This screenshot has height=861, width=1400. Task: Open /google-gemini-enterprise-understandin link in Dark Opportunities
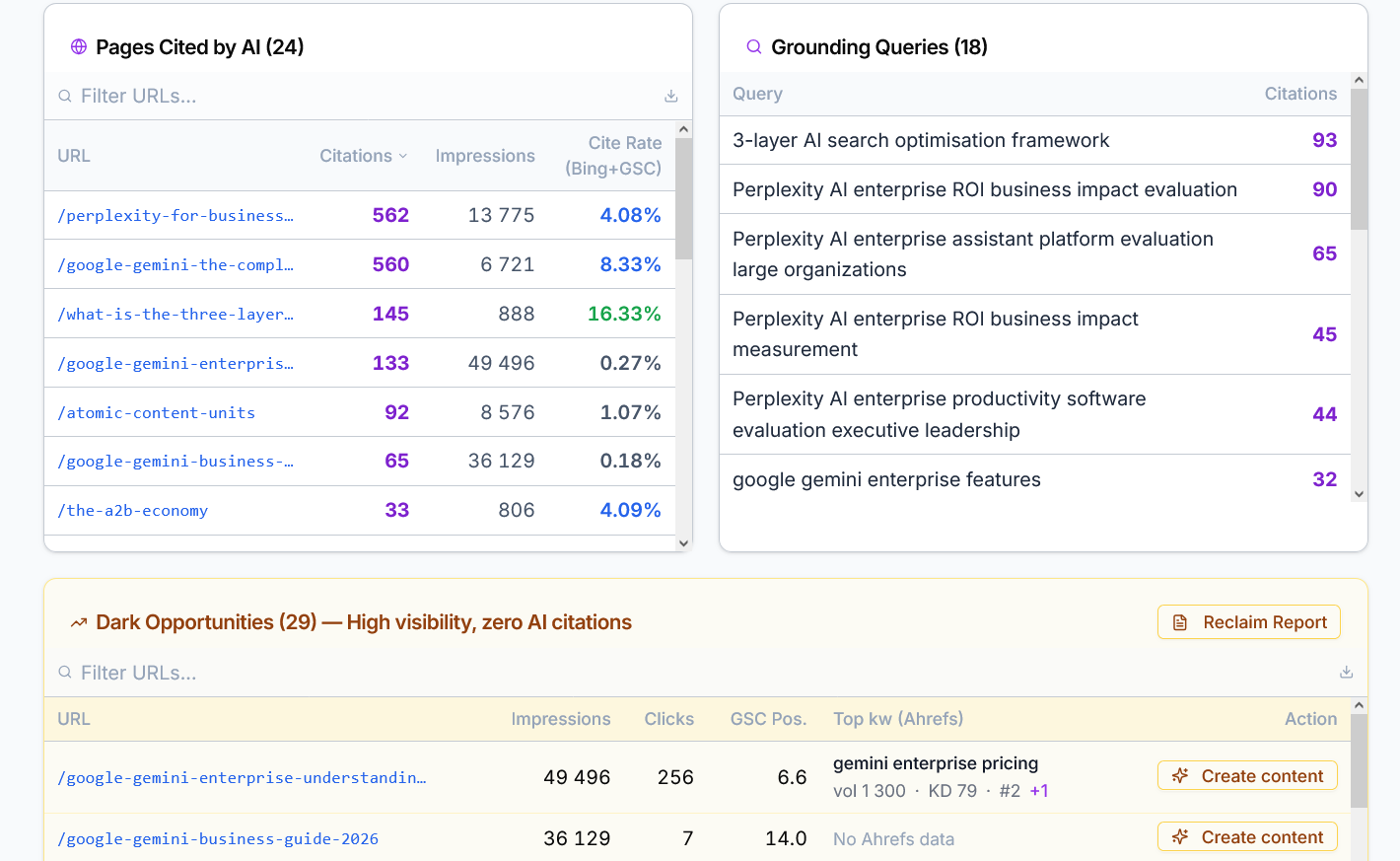pyautogui.click(x=242, y=777)
